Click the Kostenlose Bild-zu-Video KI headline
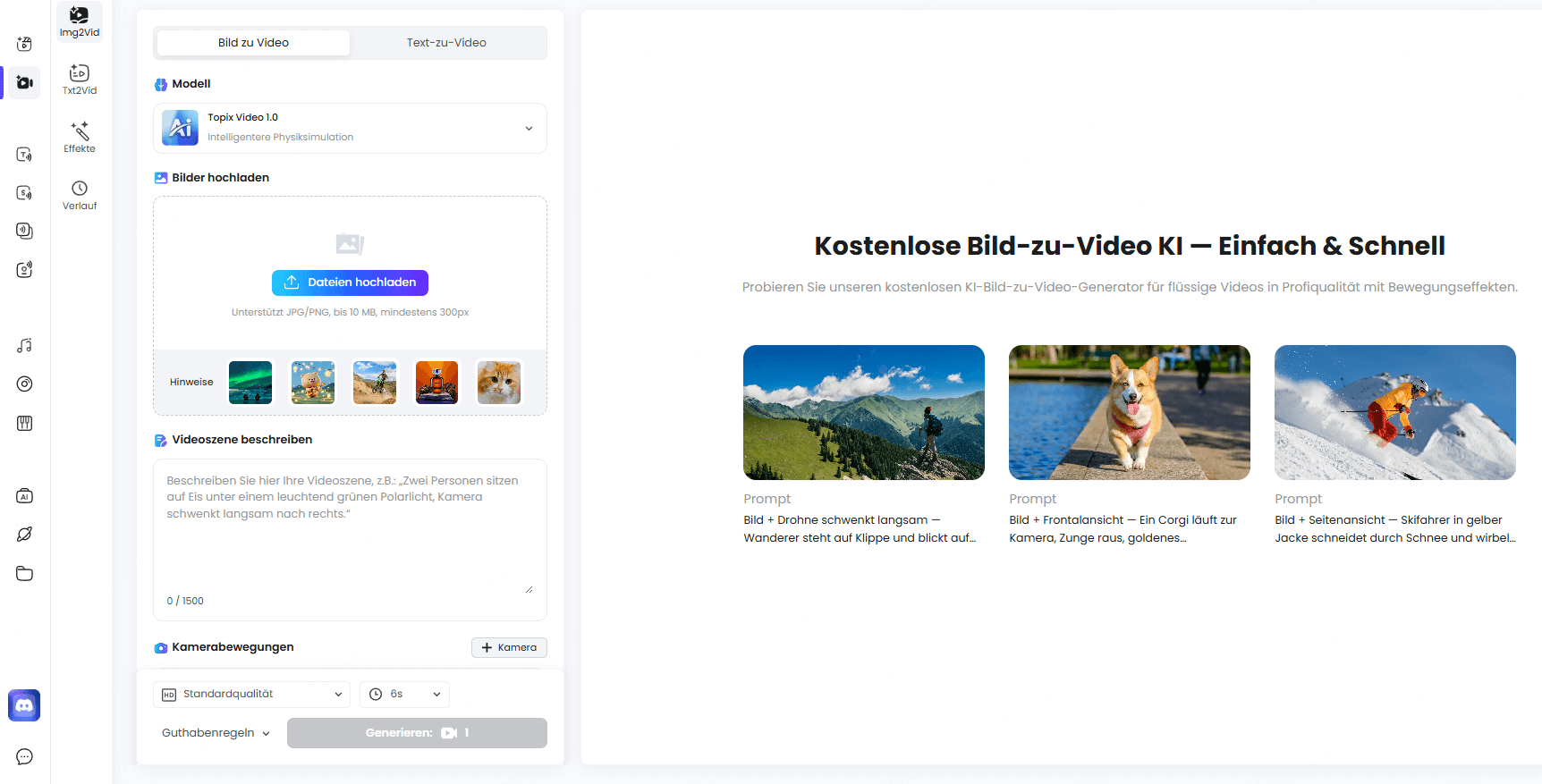This screenshot has height=784, width=1542. pyautogui.click(x=1130, y=246)
